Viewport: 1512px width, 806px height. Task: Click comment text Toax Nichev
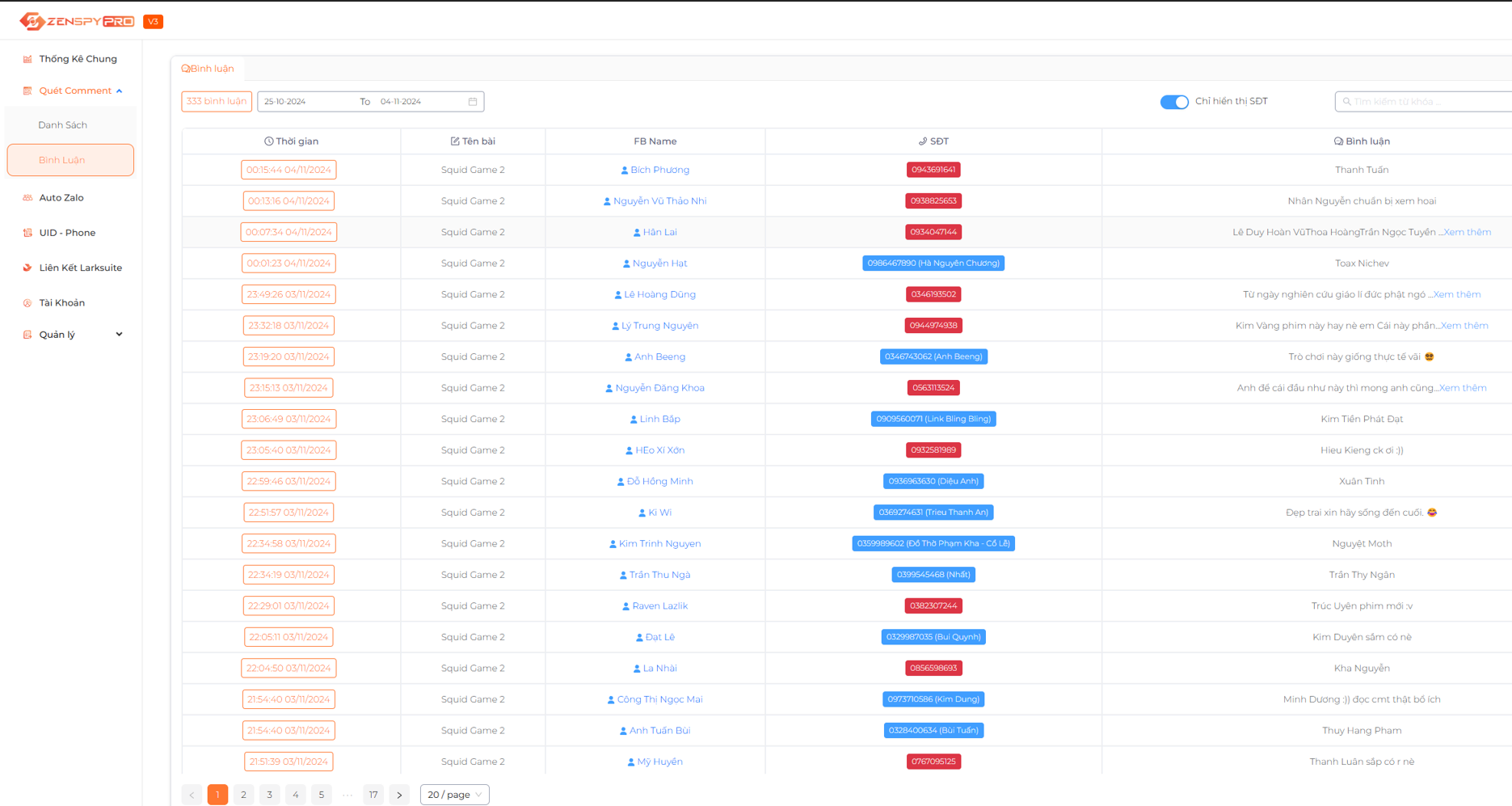coord(1362,264)
